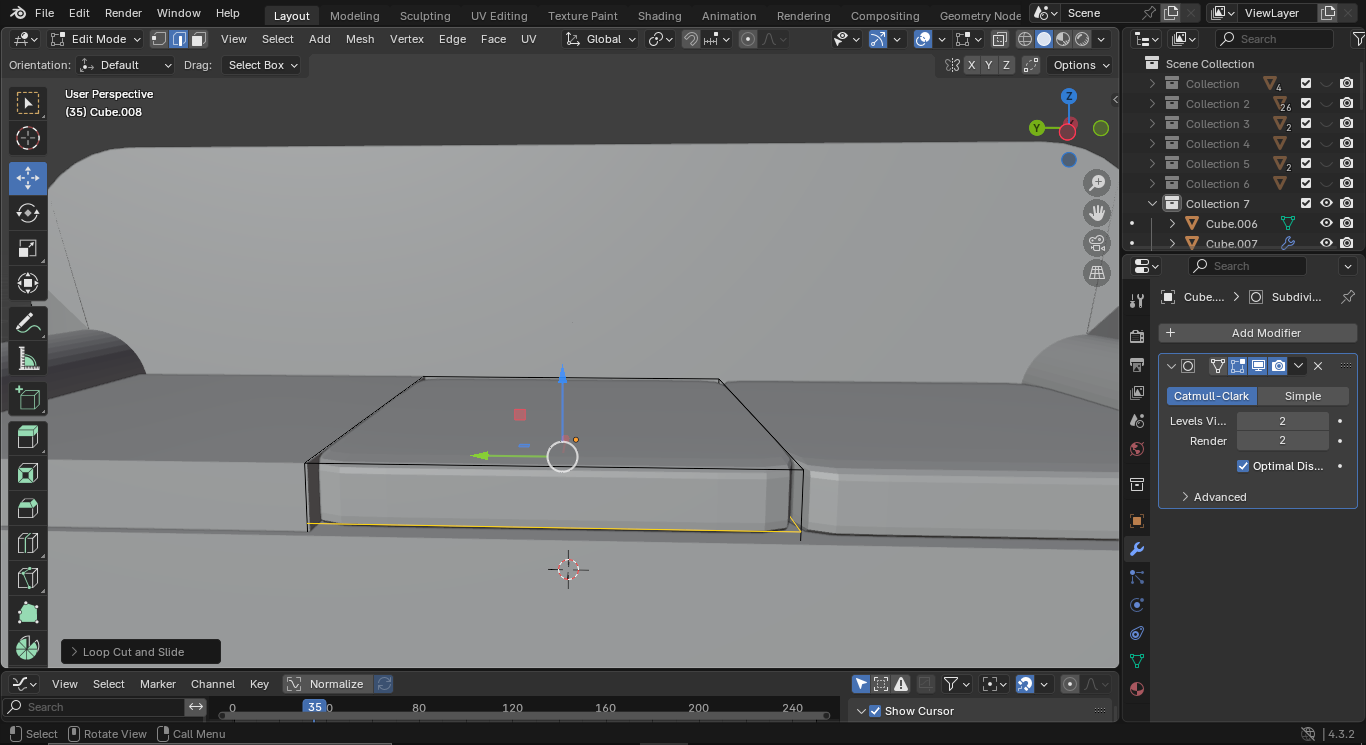
Task: Open the Render menu
Action: coord(123,13)
